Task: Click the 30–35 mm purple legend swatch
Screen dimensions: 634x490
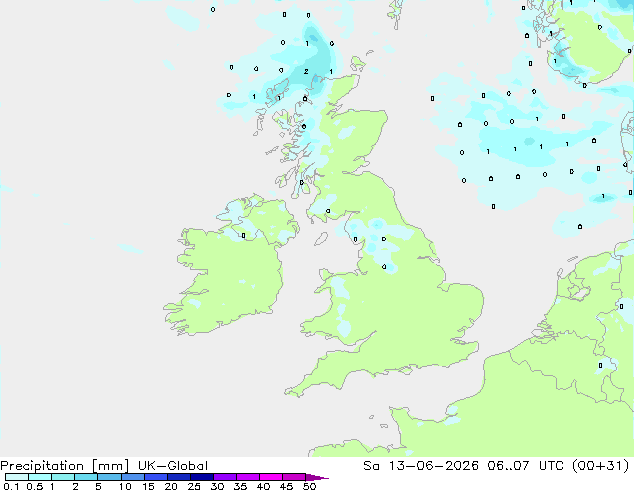Action: click(x=224, y=477)
